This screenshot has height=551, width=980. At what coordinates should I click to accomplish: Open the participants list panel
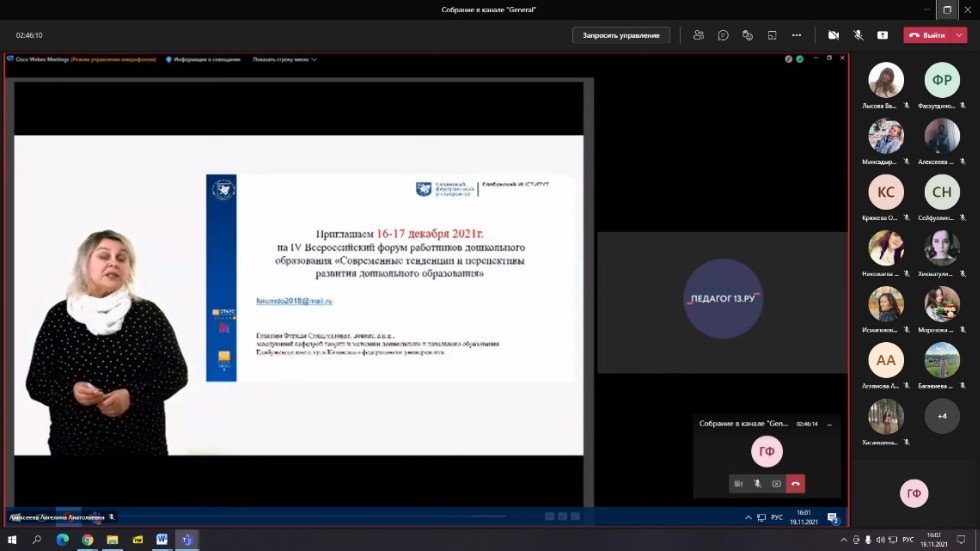point(699,35)
